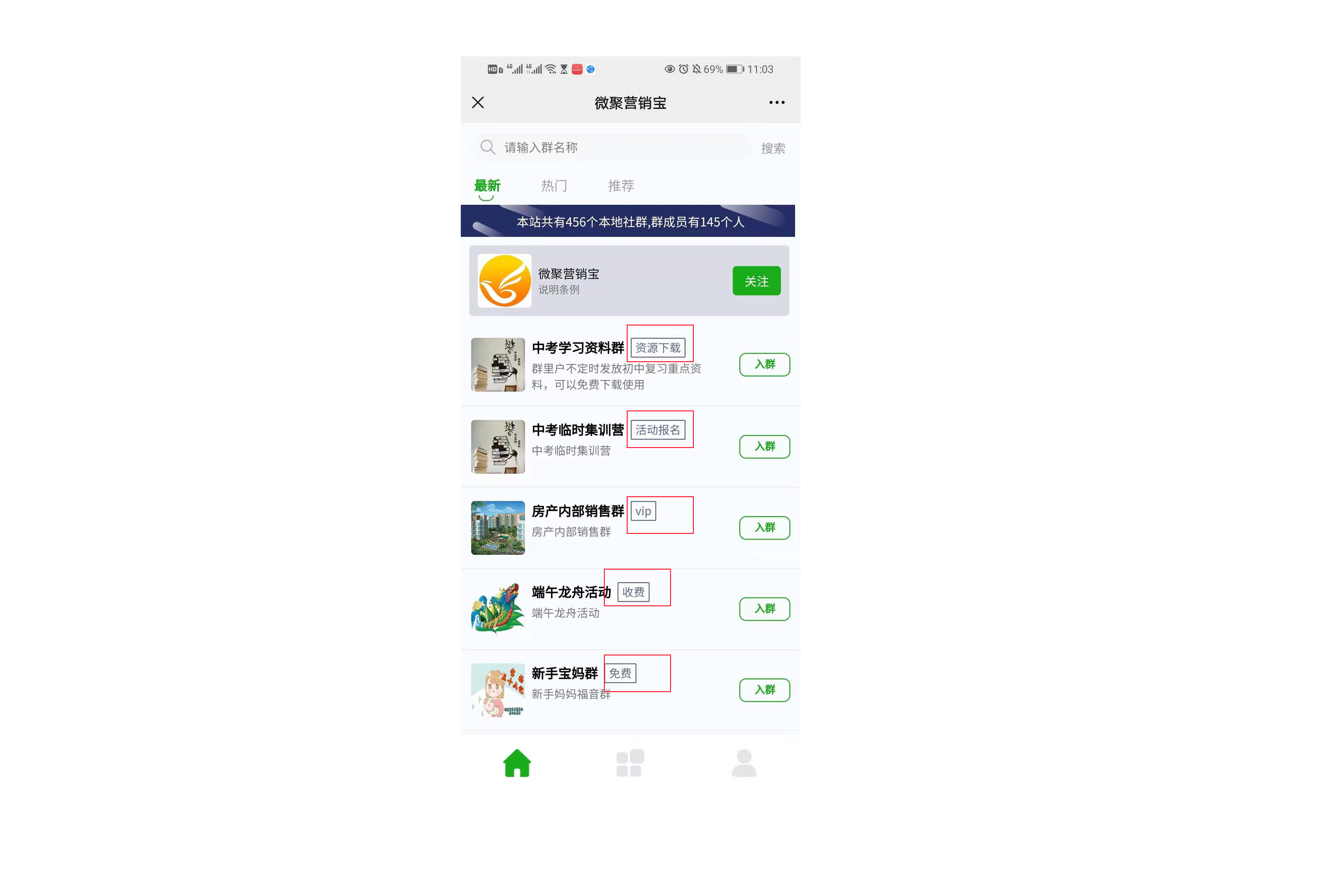Open the 端午龙舟活动 dragon boat thumbnail

click(x=498, y=609)
